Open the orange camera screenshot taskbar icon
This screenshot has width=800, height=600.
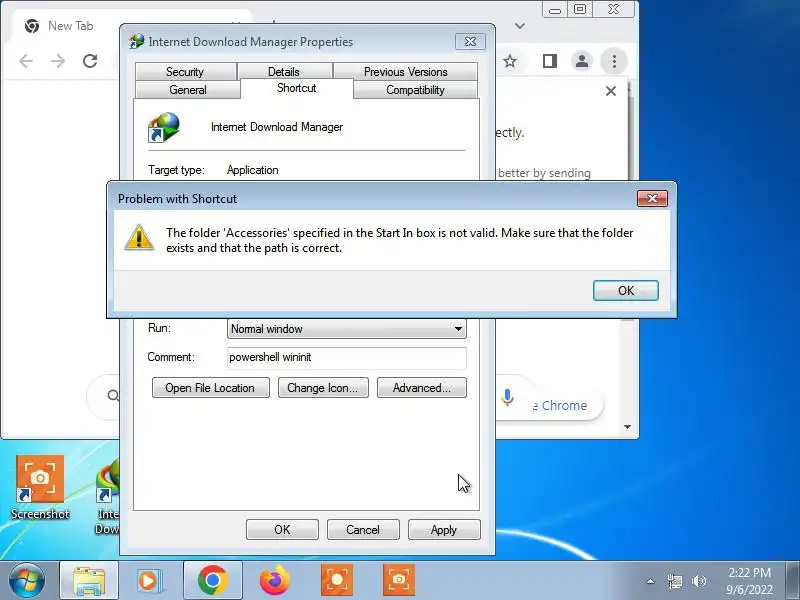[x=399, y=580]
